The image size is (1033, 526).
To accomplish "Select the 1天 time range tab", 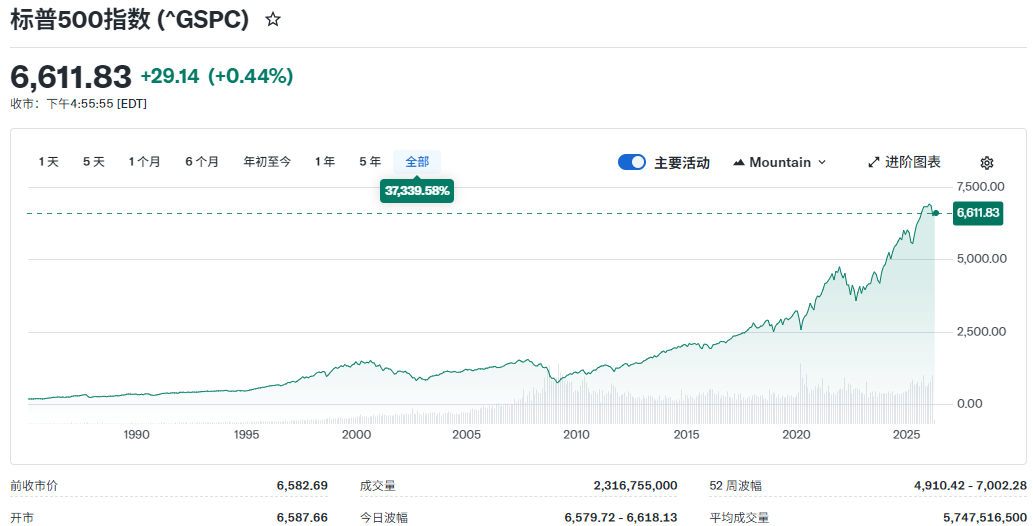I will pyautogui.click(x=49, y=161).
